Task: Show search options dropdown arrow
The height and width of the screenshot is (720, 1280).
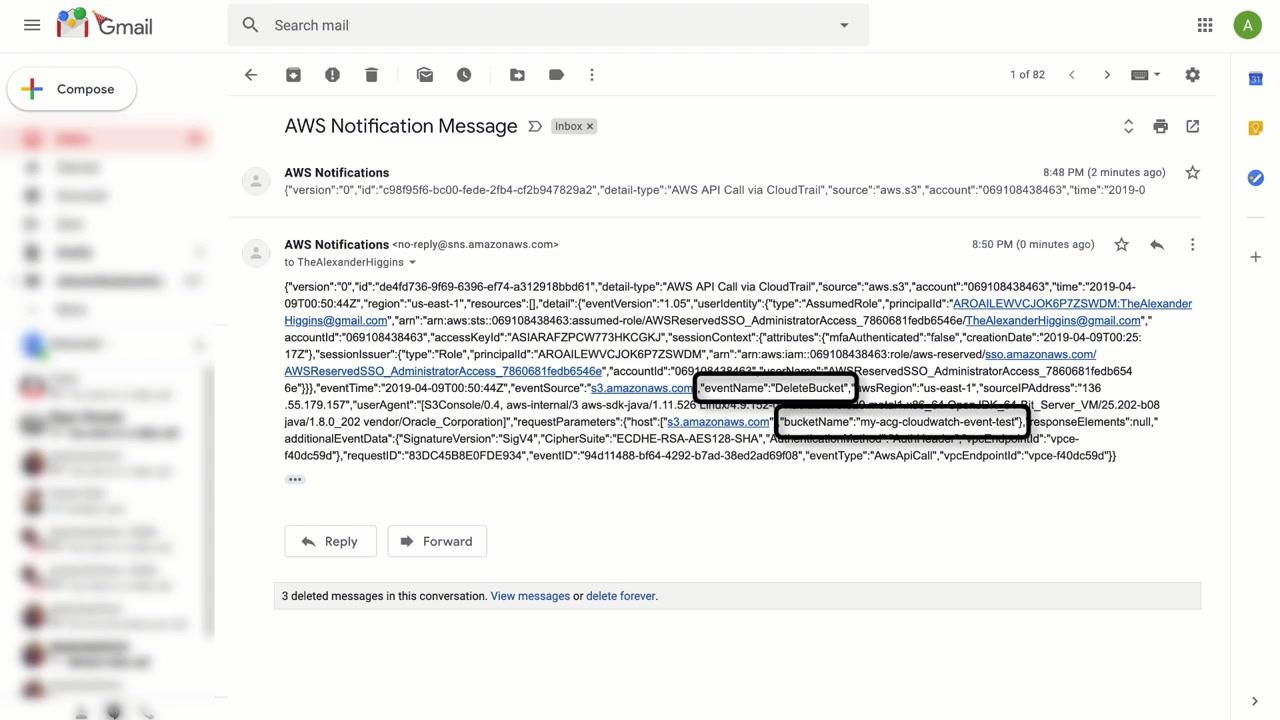Action: point(844,25)
